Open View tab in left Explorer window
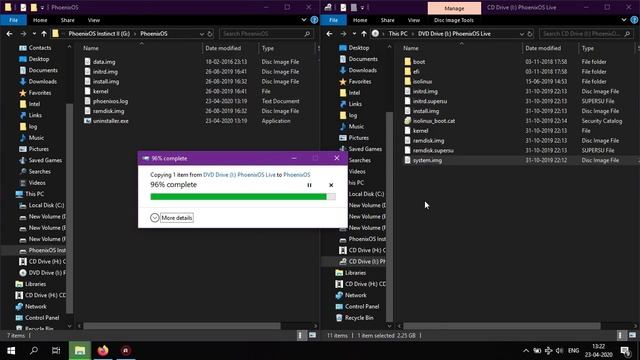 [x=94, y=20]
